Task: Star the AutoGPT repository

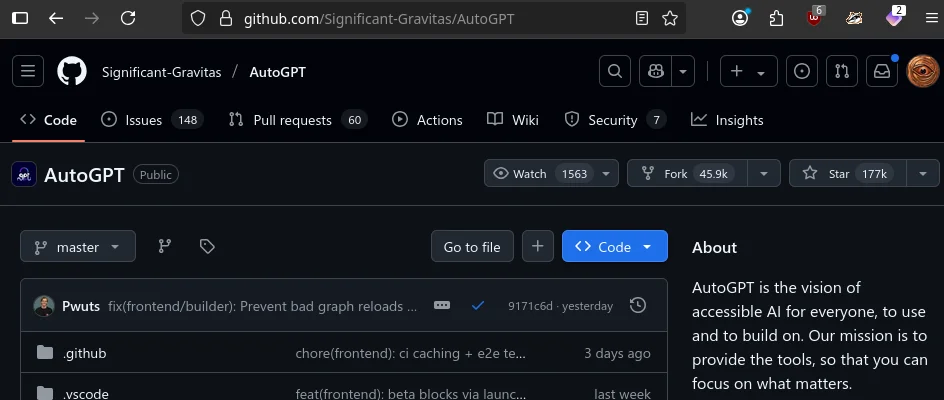Action: (x=848, y=173)
